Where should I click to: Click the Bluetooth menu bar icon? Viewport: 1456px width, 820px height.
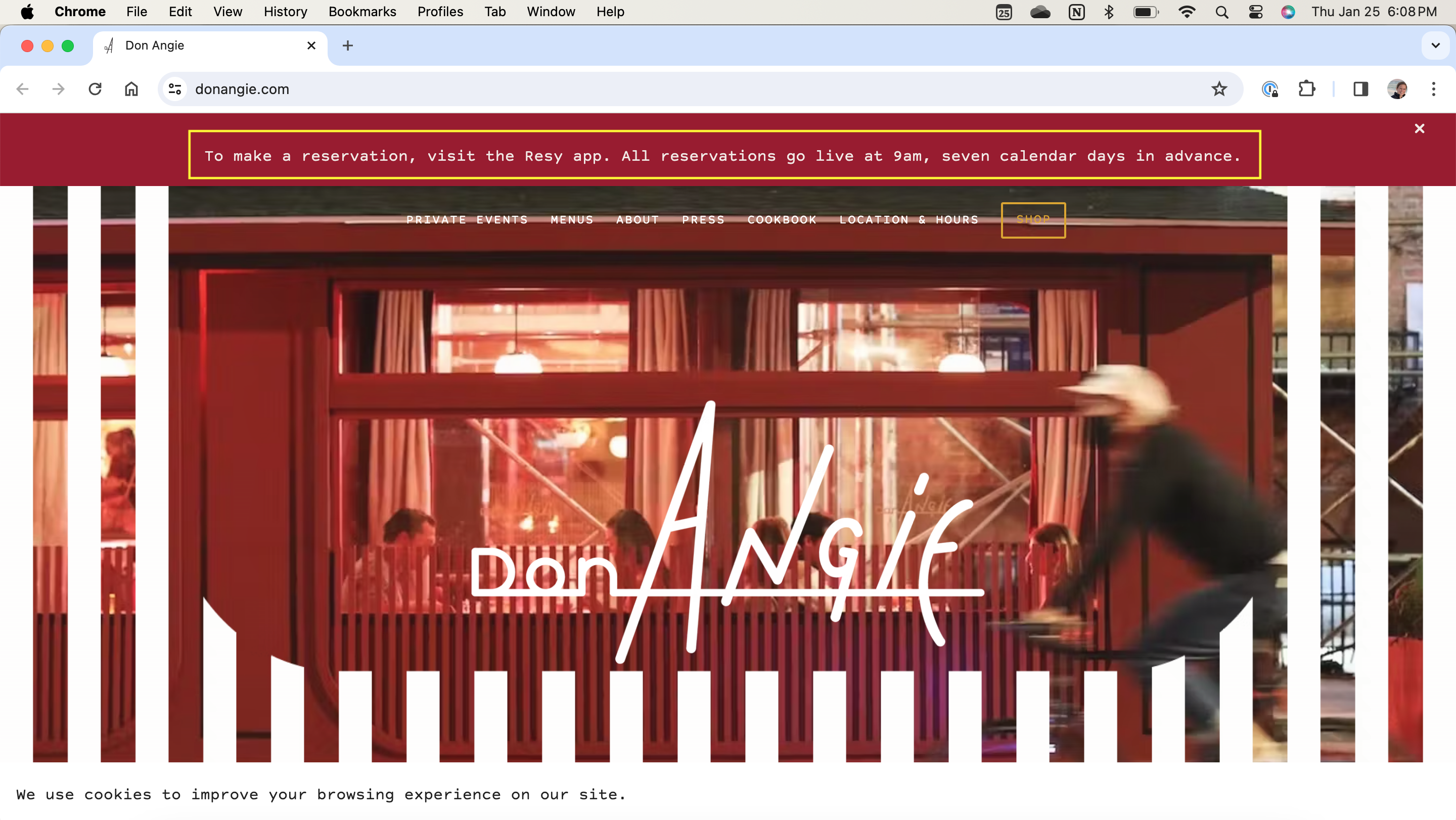[x=1108, y=12]
